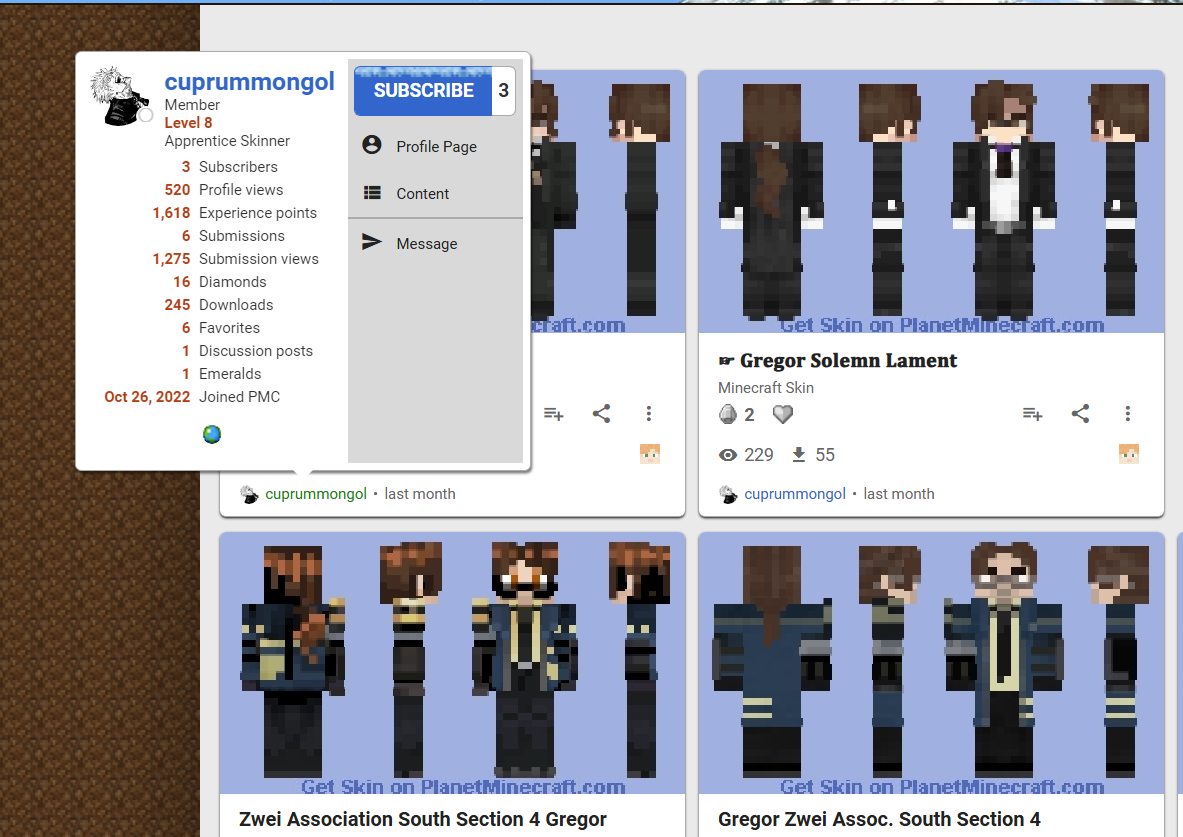1183x837 pixels.
Task: Open the Gregor Solemn Lament title link
Action: point(848,361)
